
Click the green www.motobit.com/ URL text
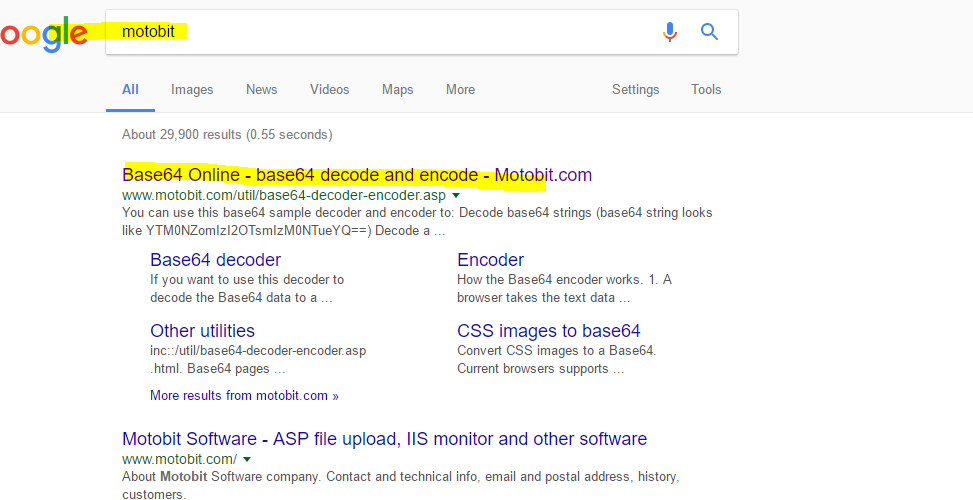(x=179, y=460)
